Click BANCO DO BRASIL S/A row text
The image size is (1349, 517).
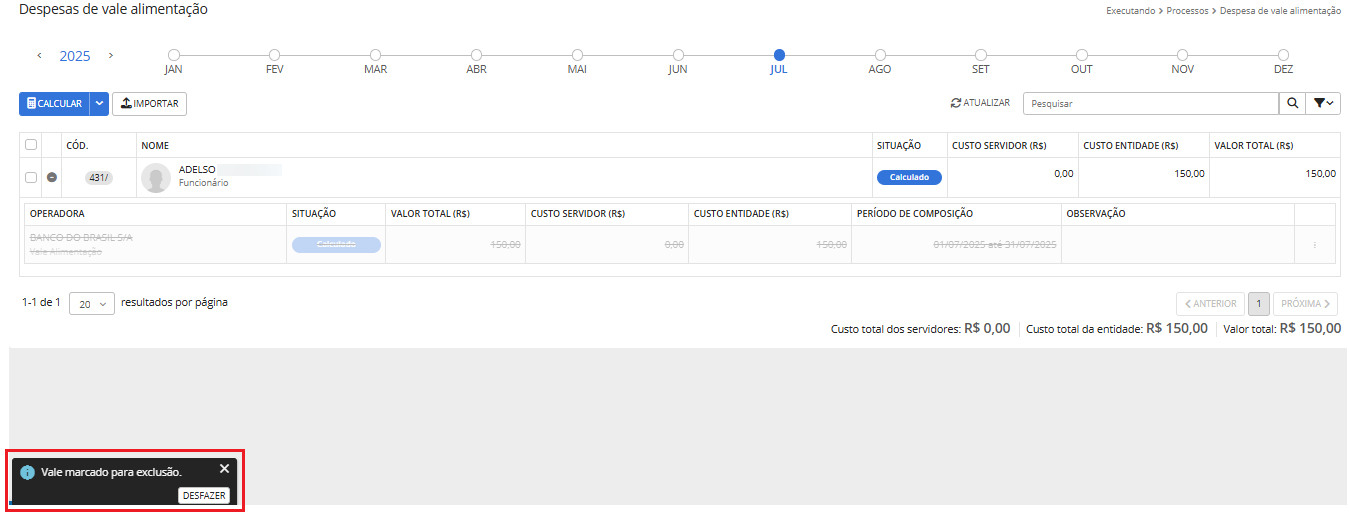point(81,238)
